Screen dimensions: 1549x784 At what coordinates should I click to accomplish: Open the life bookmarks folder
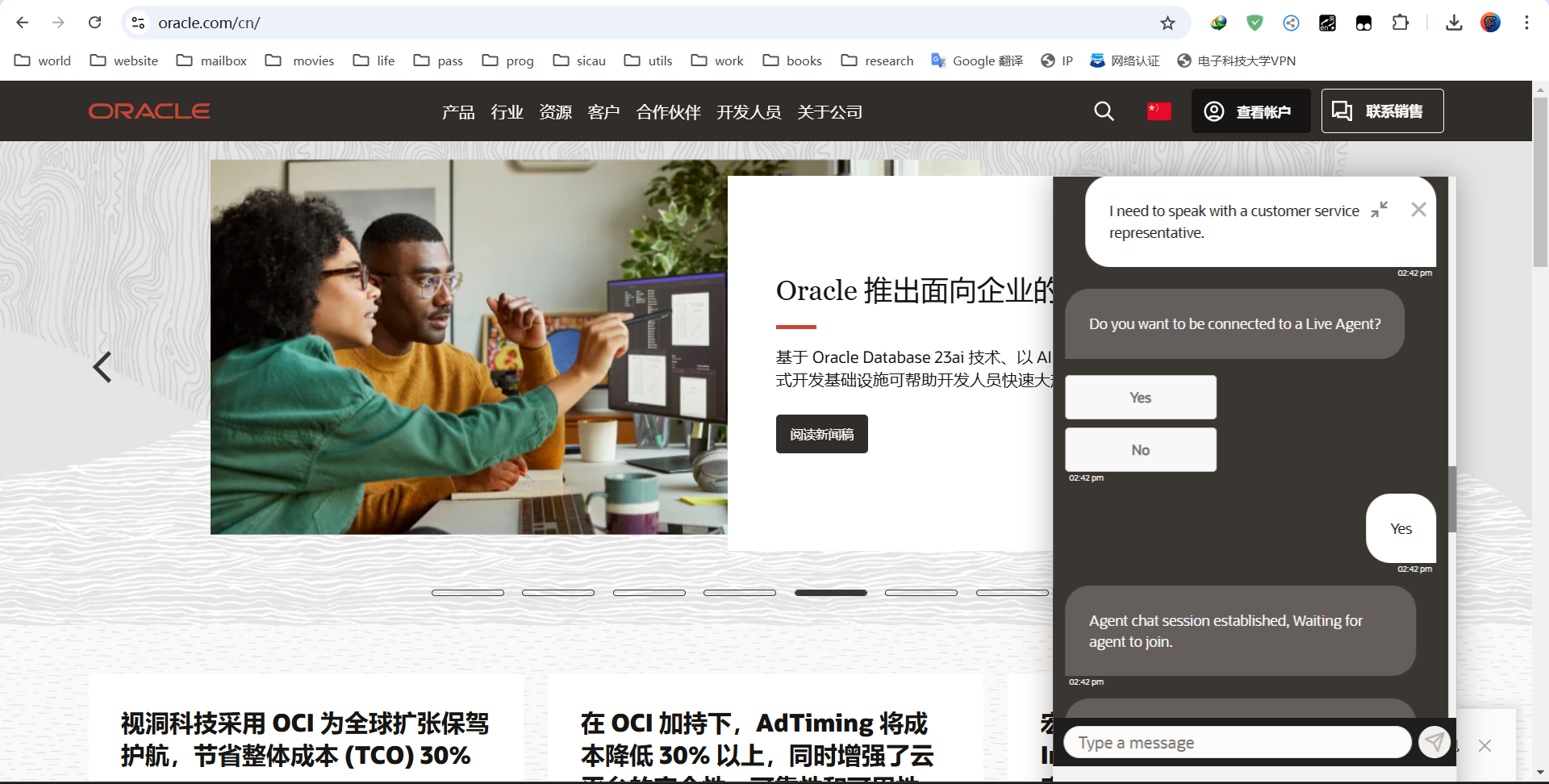point(374,60)
